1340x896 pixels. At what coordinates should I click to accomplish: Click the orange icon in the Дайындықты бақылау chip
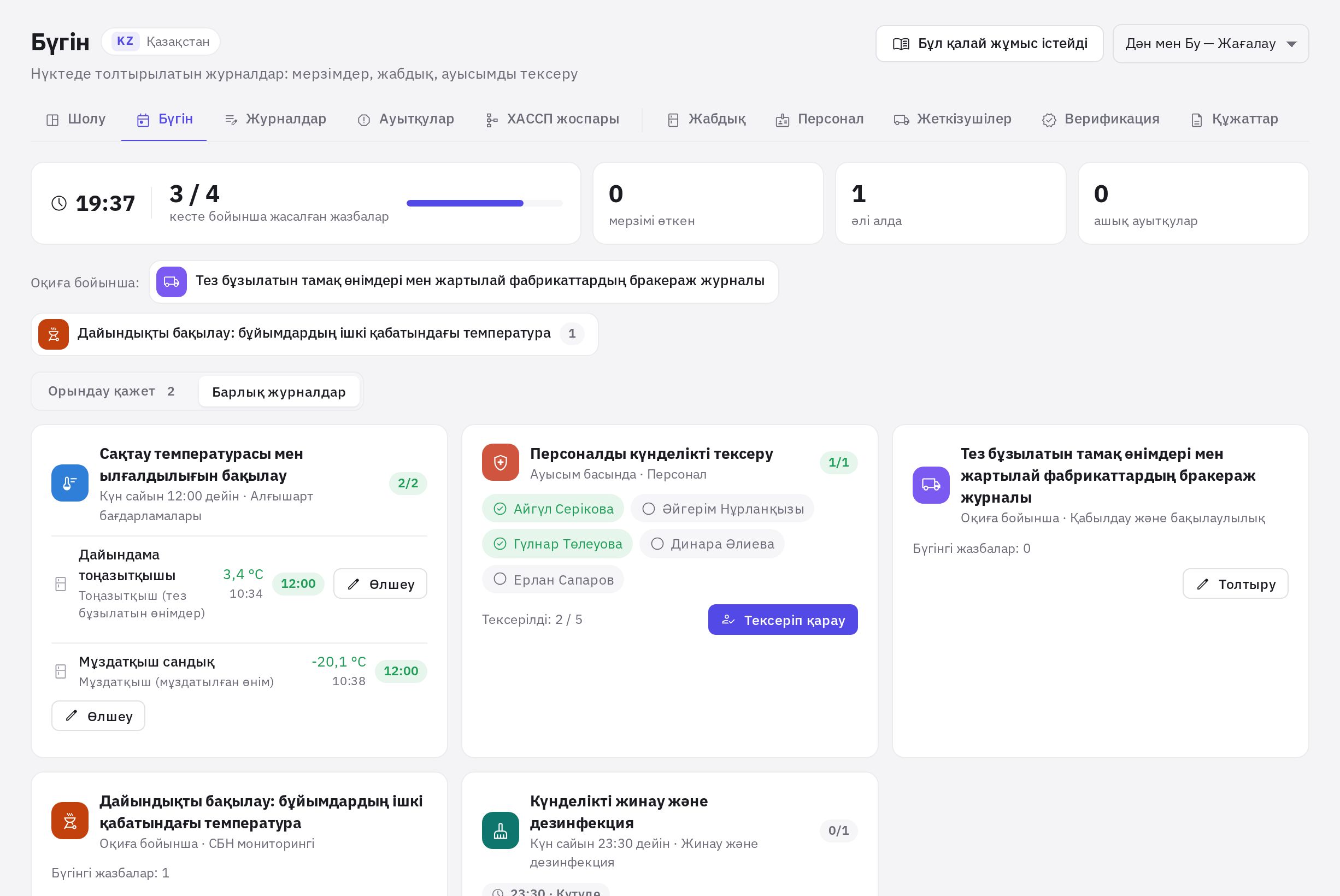pos(54,334)
